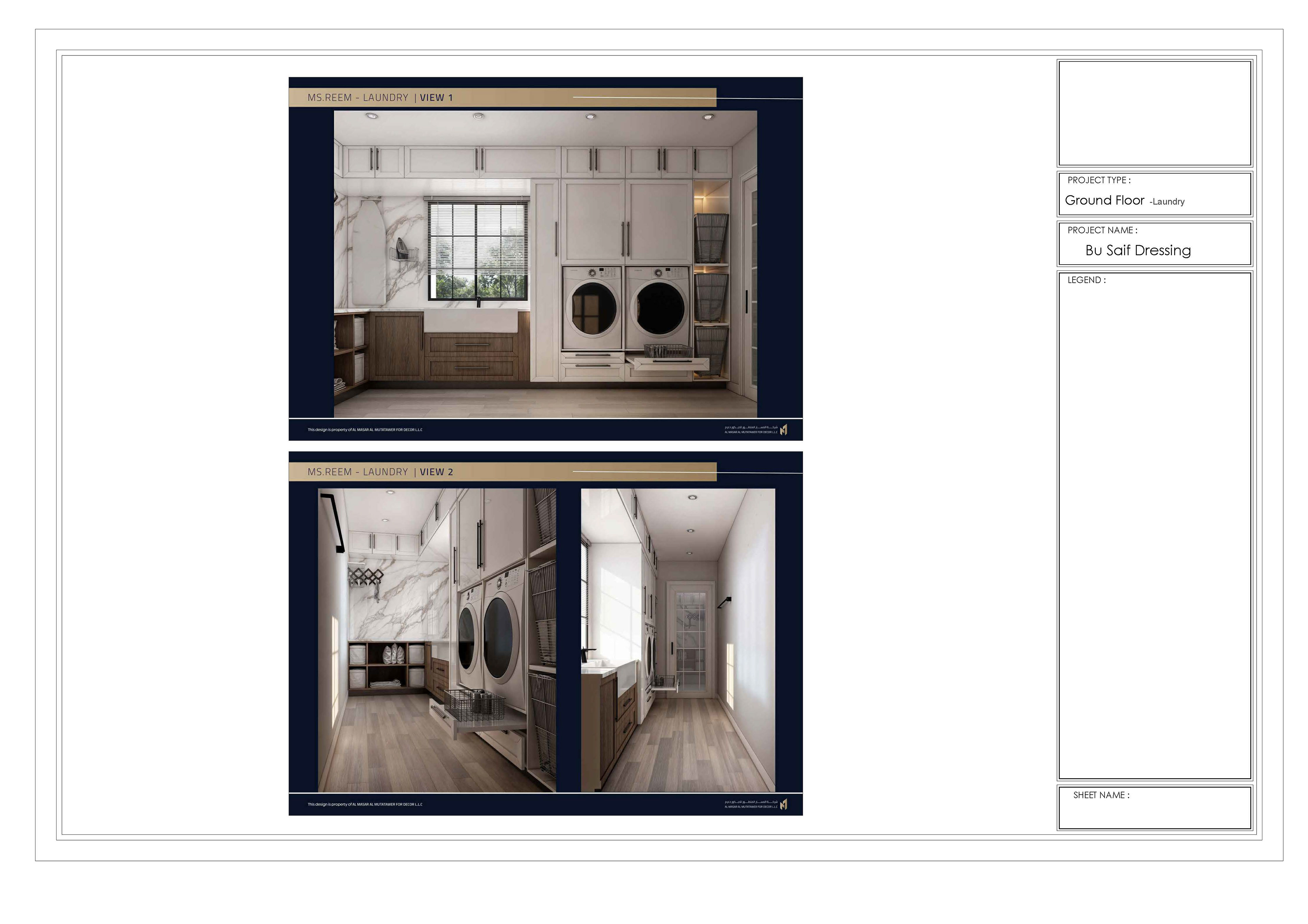Click the 'LEGEND :' label
This screenshot has height=924, width=1308.
click(x=1086, y=280)
